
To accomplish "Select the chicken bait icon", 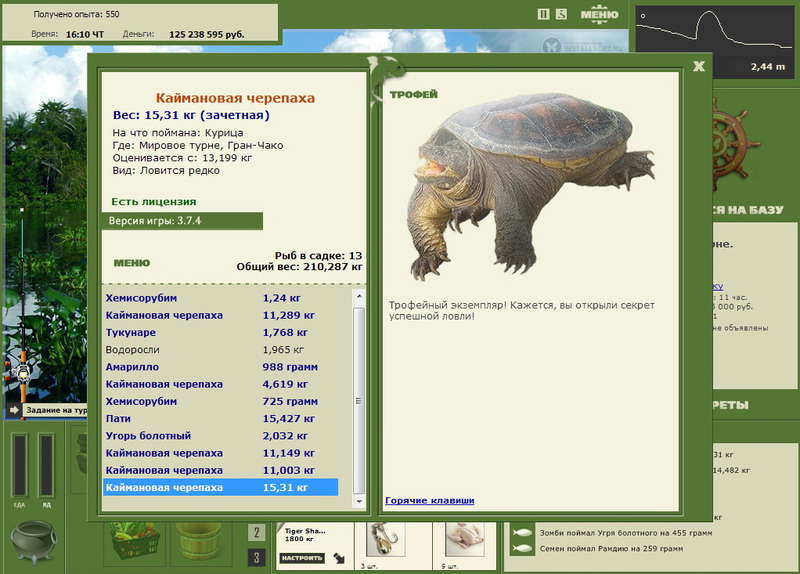I will pyautogui.click(x=464, y=540).
